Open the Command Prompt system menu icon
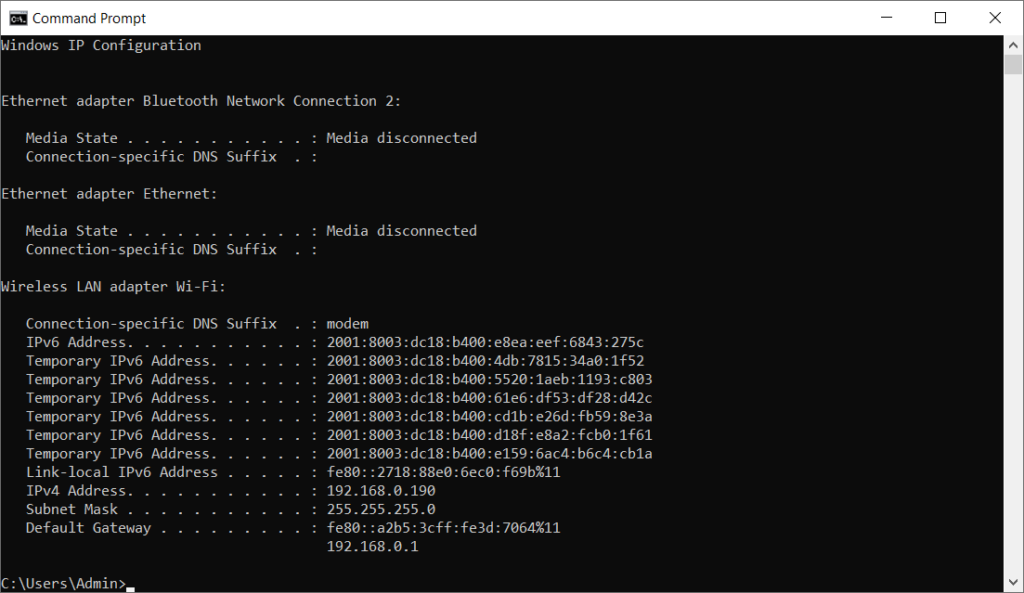This screenshot has width=1024, height=593. [x=17, y=18]
